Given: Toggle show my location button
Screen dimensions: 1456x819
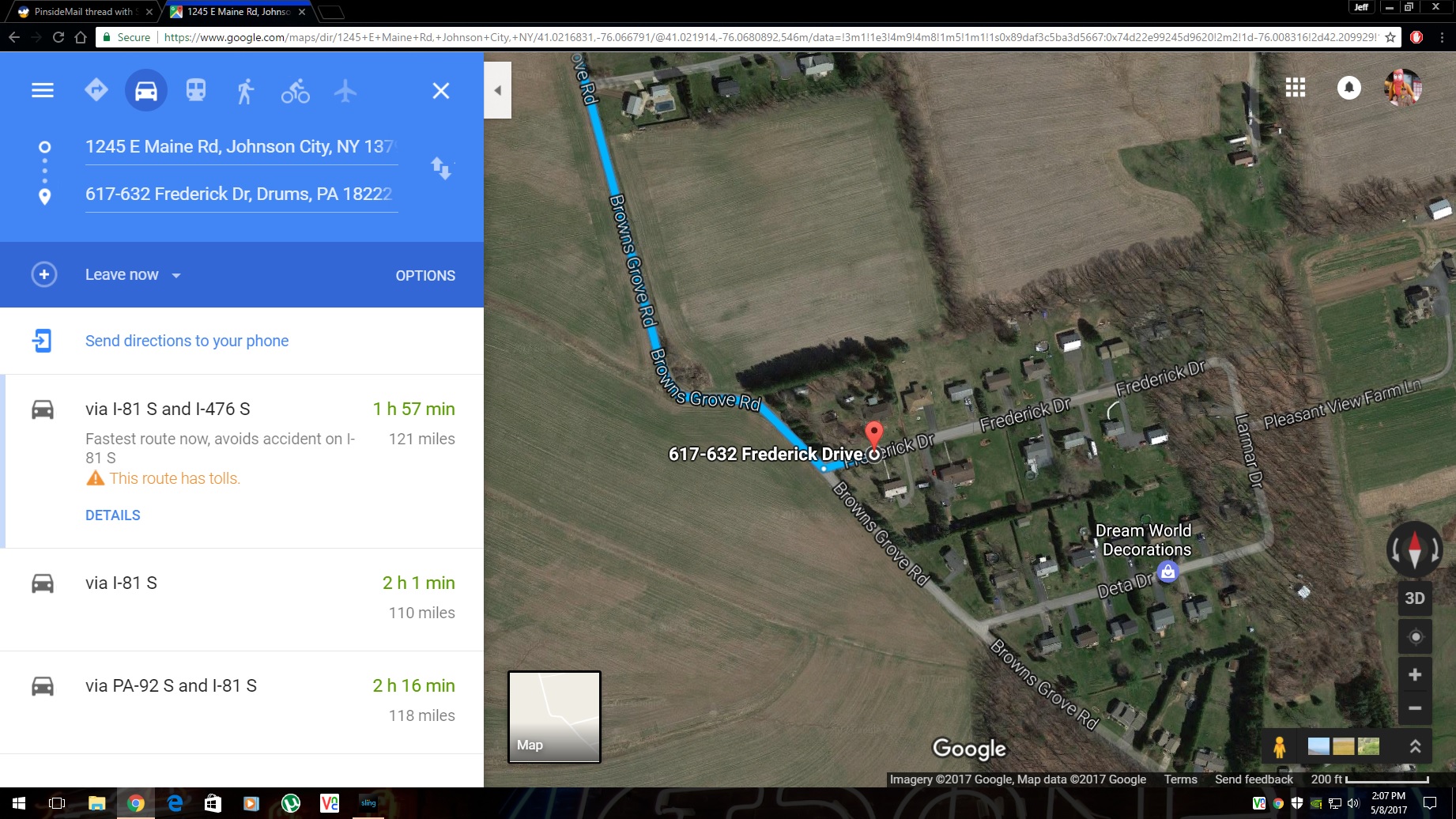Looking at the screenshot, I should click(1415, 636).
